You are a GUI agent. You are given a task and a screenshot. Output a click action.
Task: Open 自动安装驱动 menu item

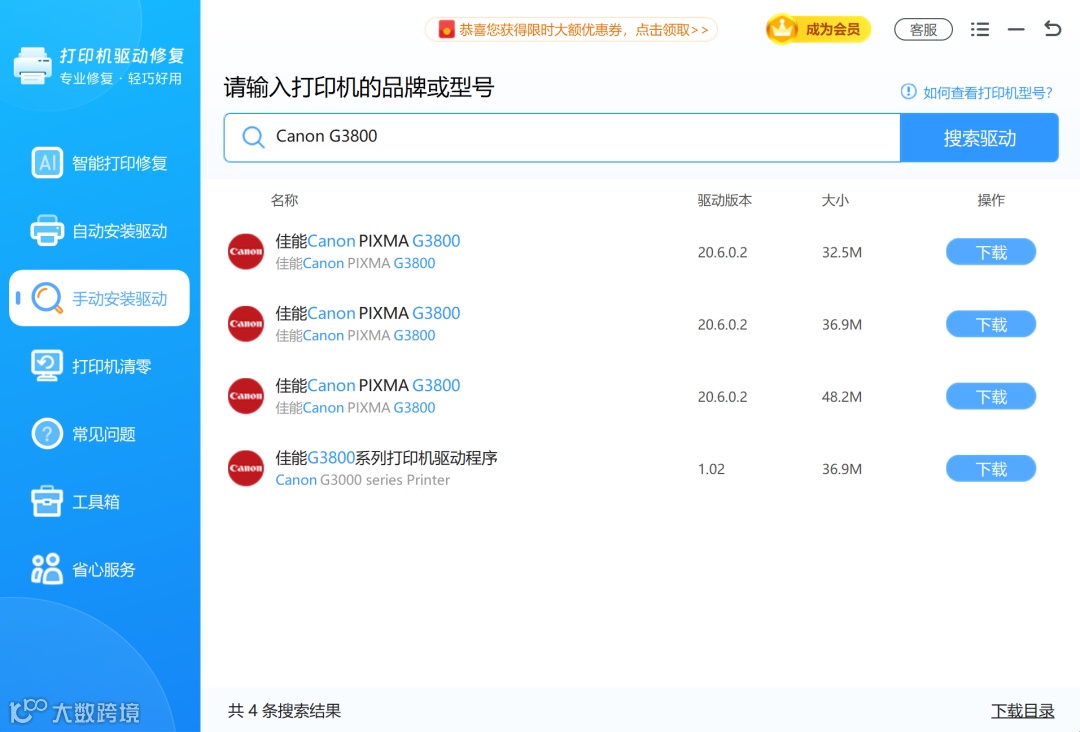[x=99, y=231]
